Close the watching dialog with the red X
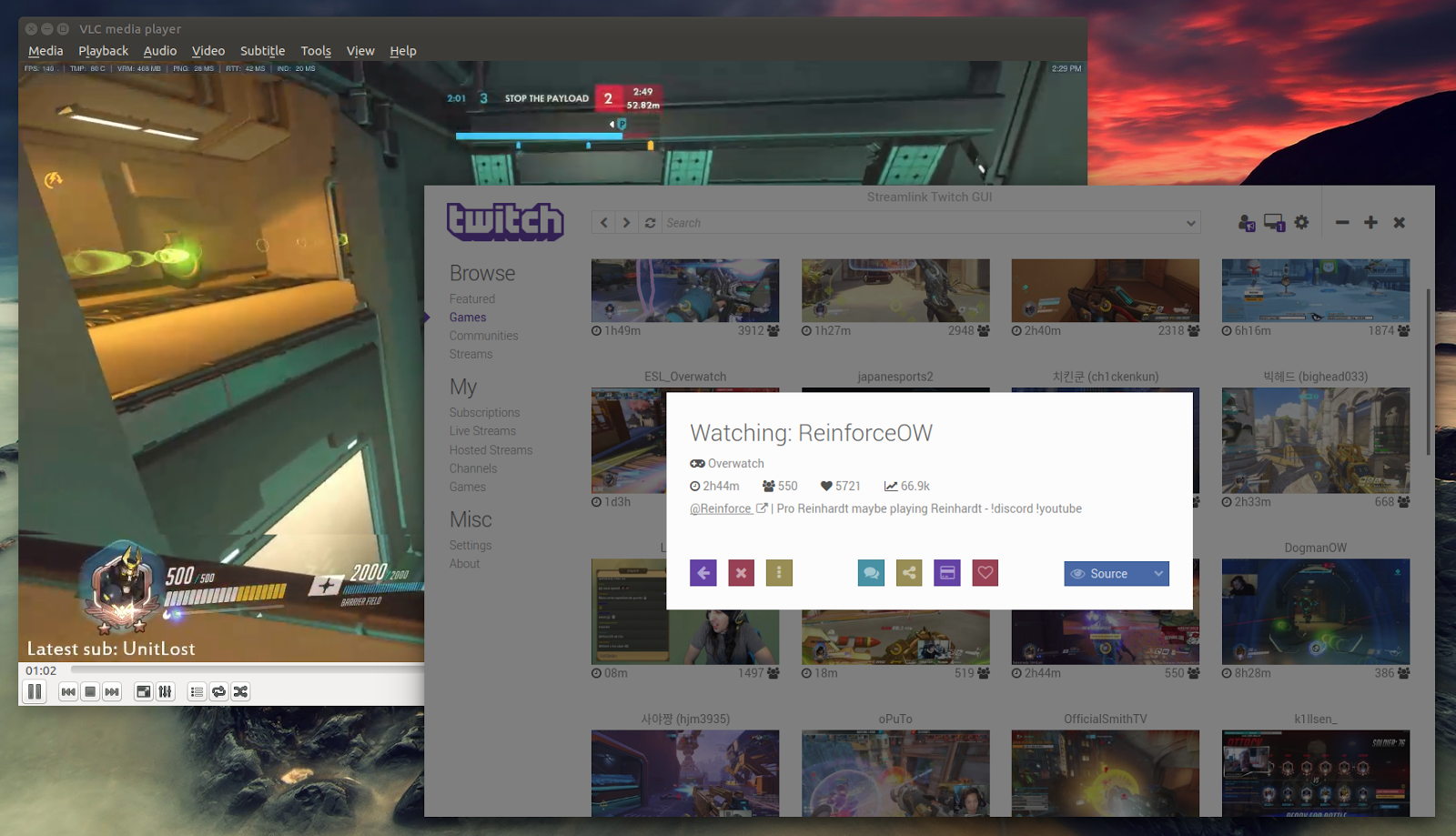The height and width of the screenshot is (836, 1456). [x=741, y=573]
